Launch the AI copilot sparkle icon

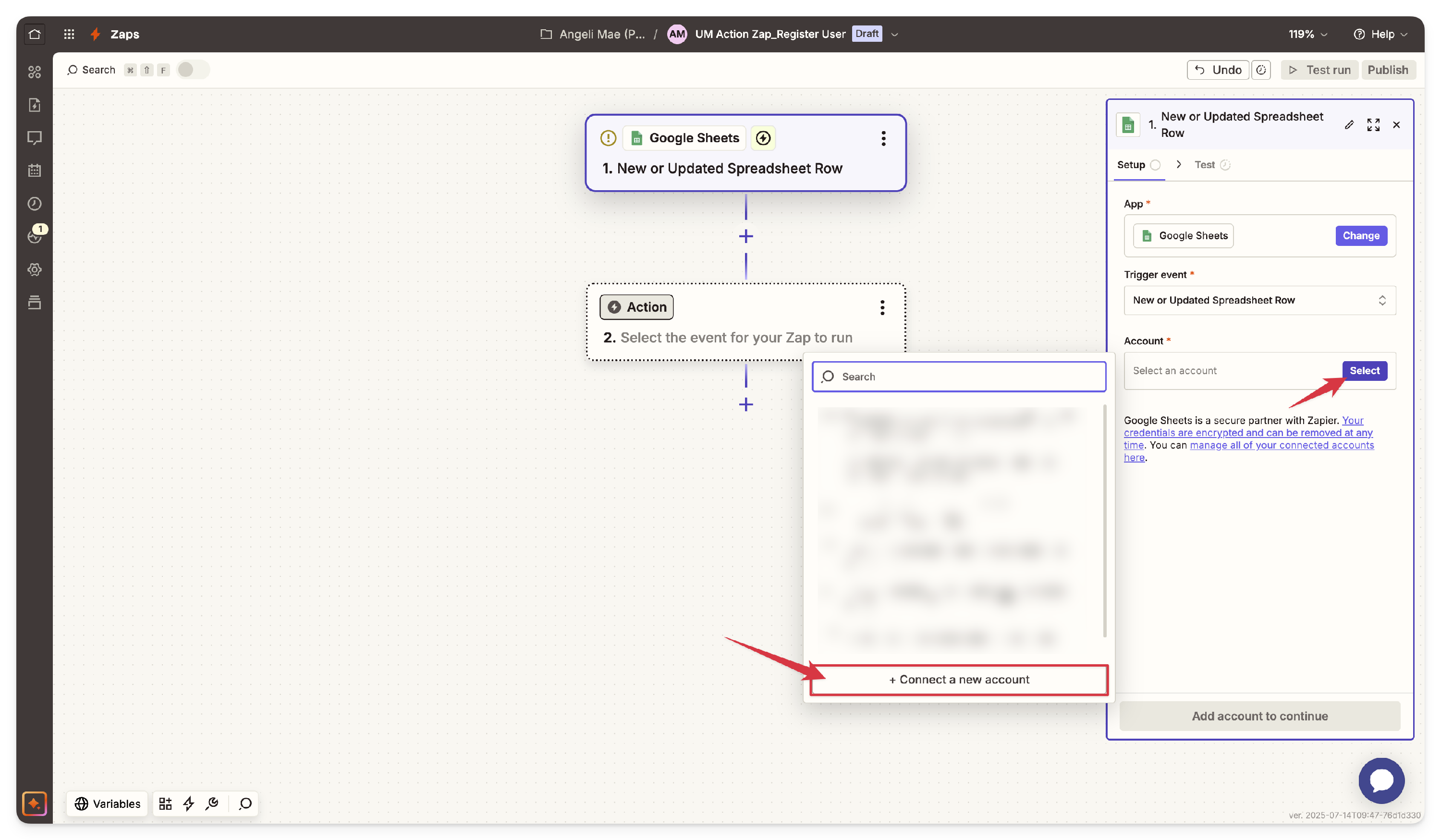pyautogui.click(x=34, y=803)
